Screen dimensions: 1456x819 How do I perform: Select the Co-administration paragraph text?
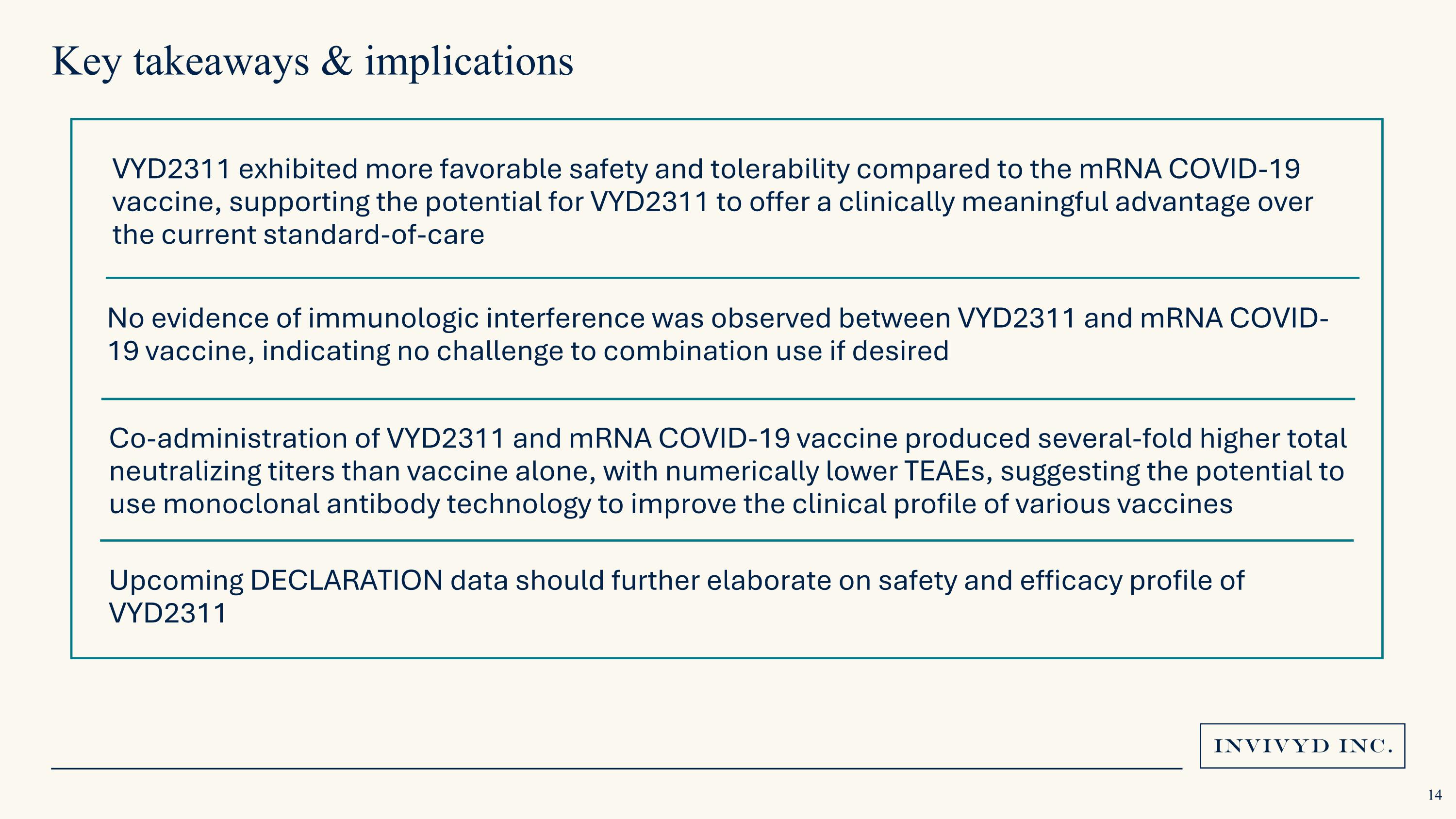click(728, 471)
